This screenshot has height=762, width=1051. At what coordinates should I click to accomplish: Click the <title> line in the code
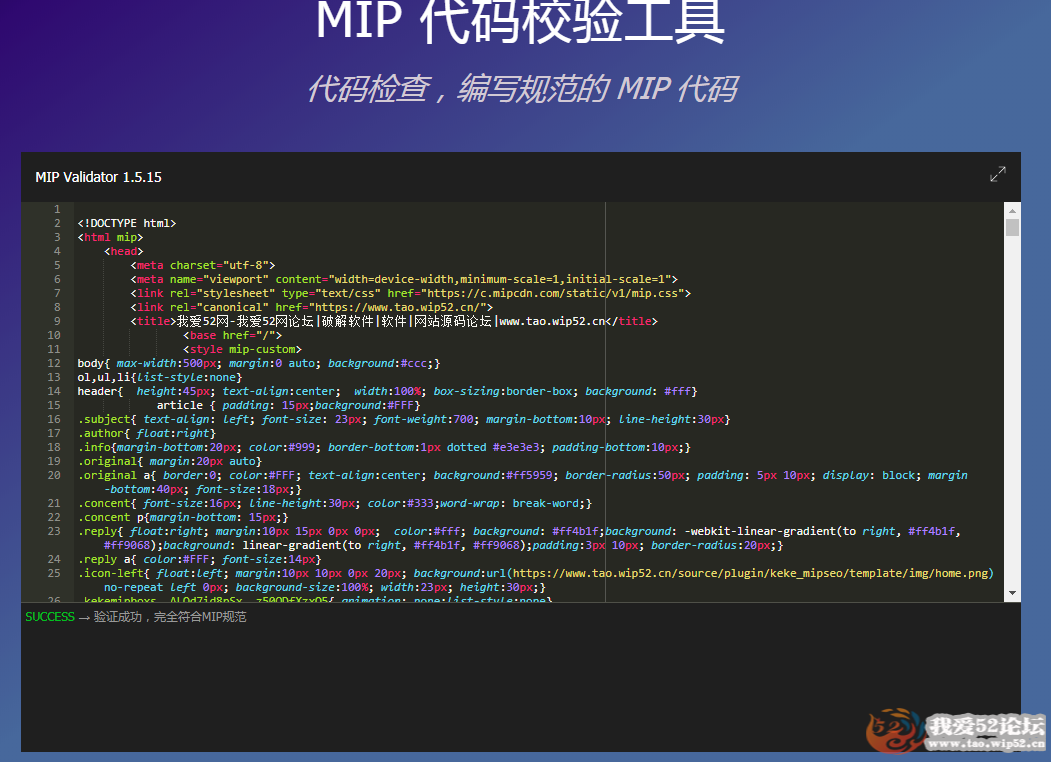[394, 322]
